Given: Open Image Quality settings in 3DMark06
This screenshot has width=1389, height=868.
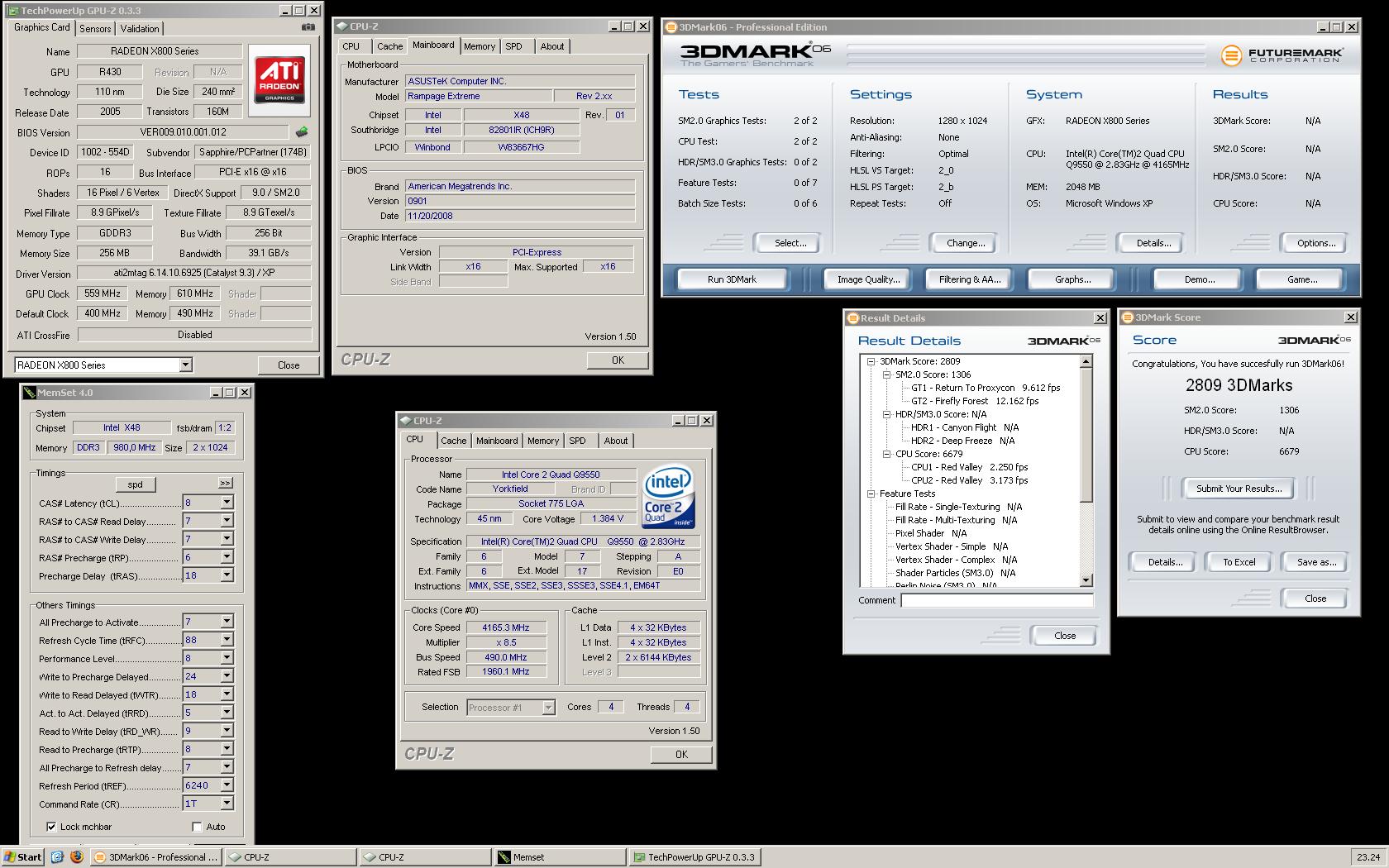Looking at the screenshot, I should tap(868, 279).
